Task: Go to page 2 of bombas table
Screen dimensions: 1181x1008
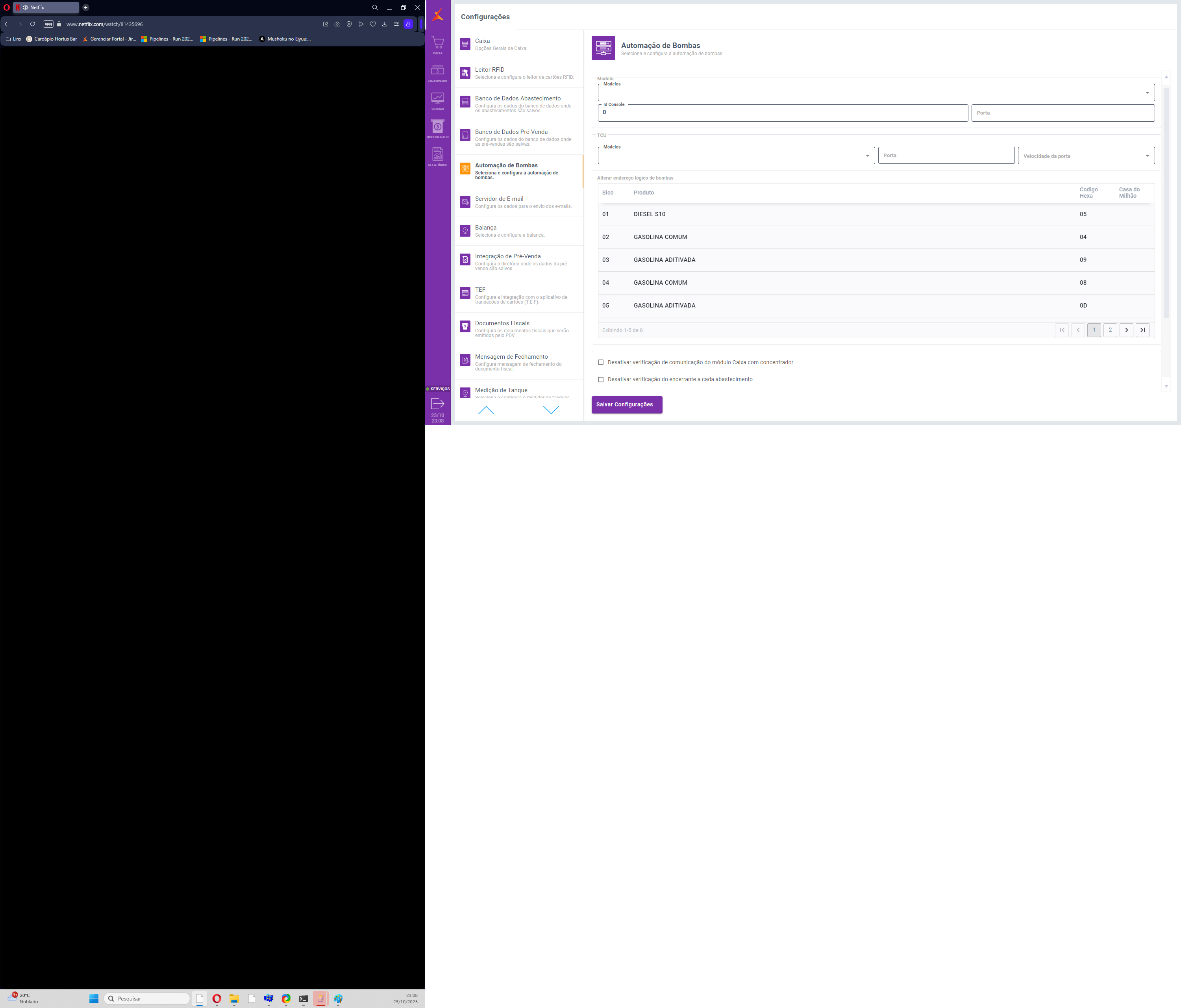Action: (x=1110, y=330)
